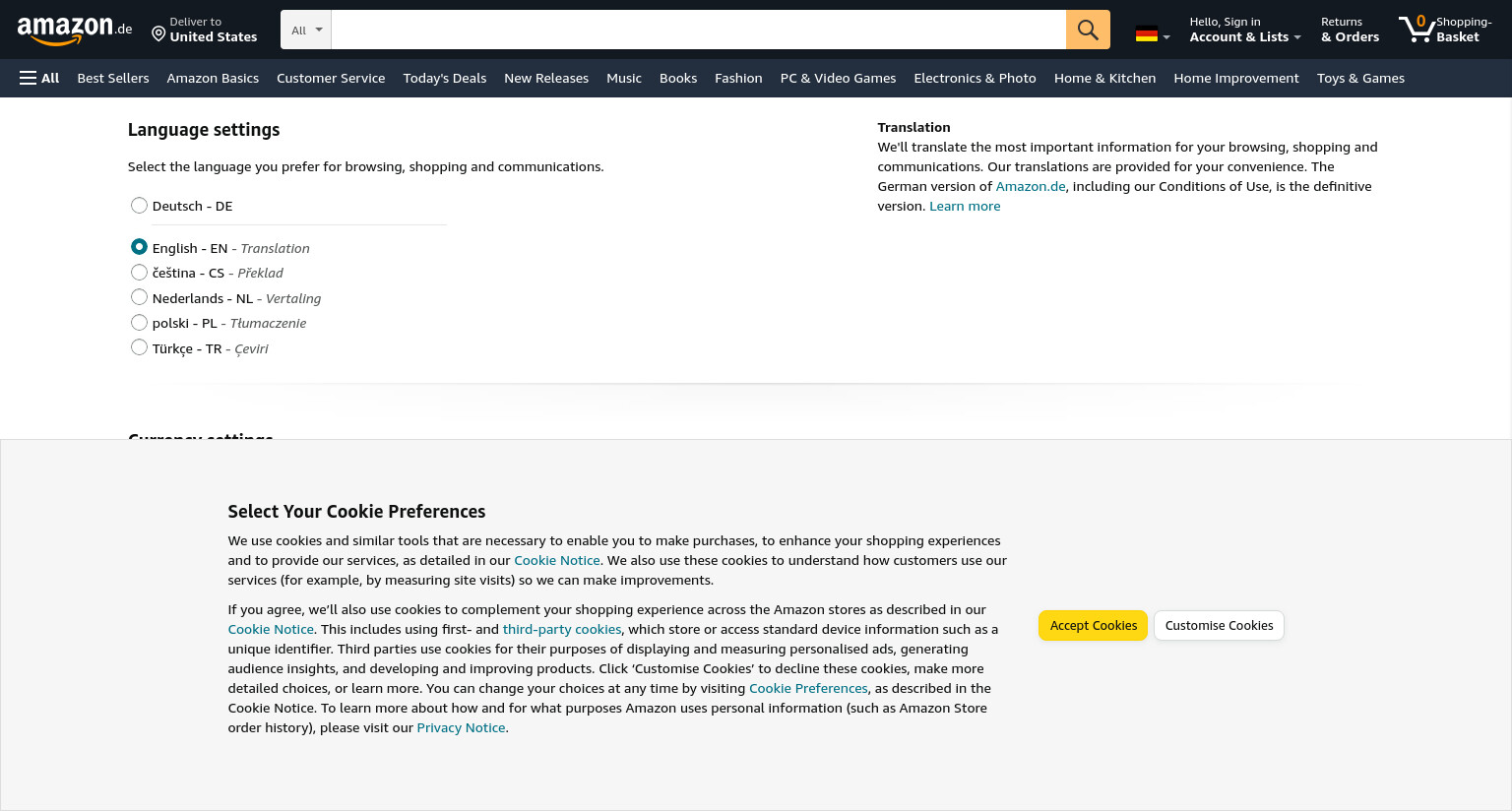Viewport: 1512px width, 811px height.
Task: Open the Privacy Notice link
Action: [461, 727]
